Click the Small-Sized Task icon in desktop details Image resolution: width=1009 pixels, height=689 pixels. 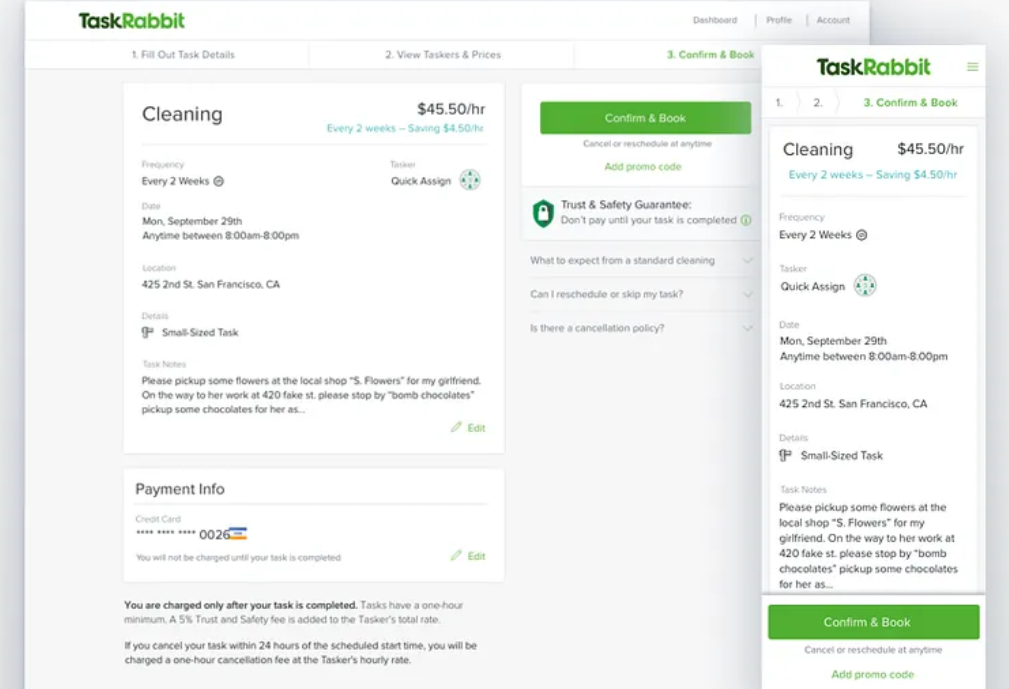148,332
